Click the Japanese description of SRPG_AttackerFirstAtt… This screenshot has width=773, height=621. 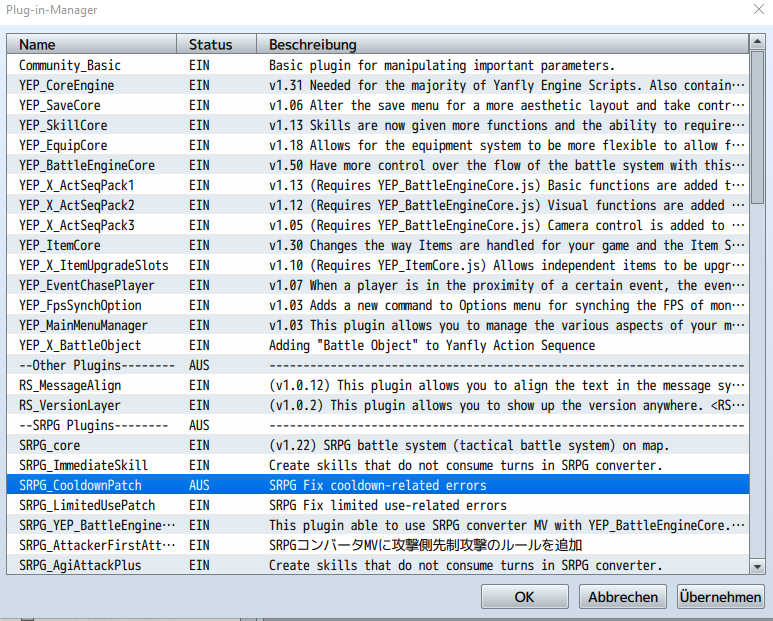(425, 546)
